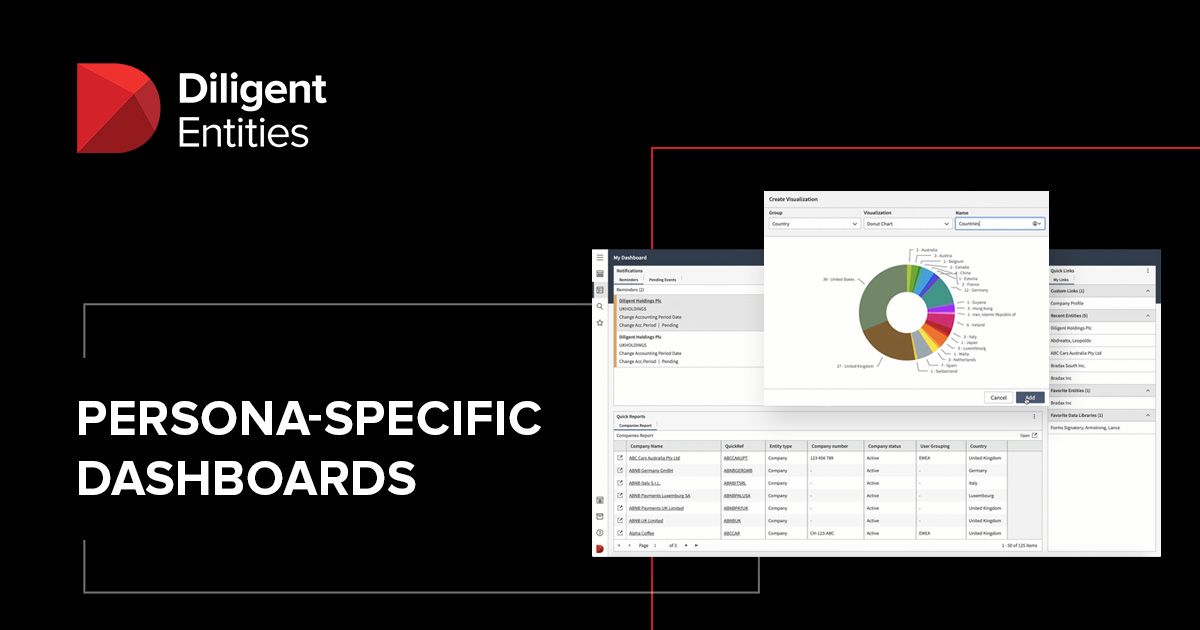Open the ABC Cars Australia Pty Ltd company link

654,458
